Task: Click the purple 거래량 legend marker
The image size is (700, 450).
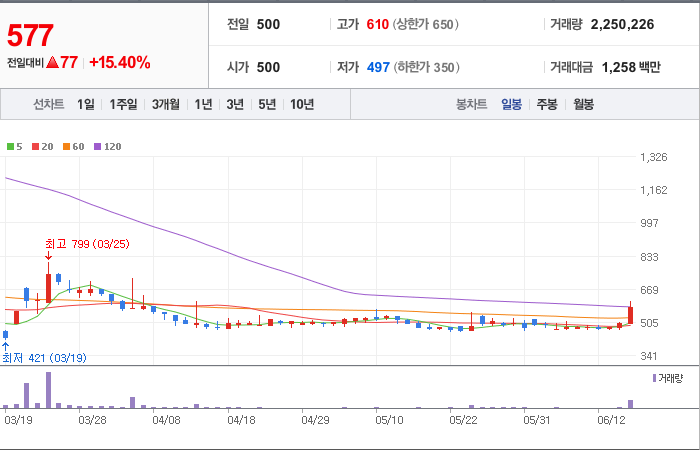Action: tap(654, 378)
